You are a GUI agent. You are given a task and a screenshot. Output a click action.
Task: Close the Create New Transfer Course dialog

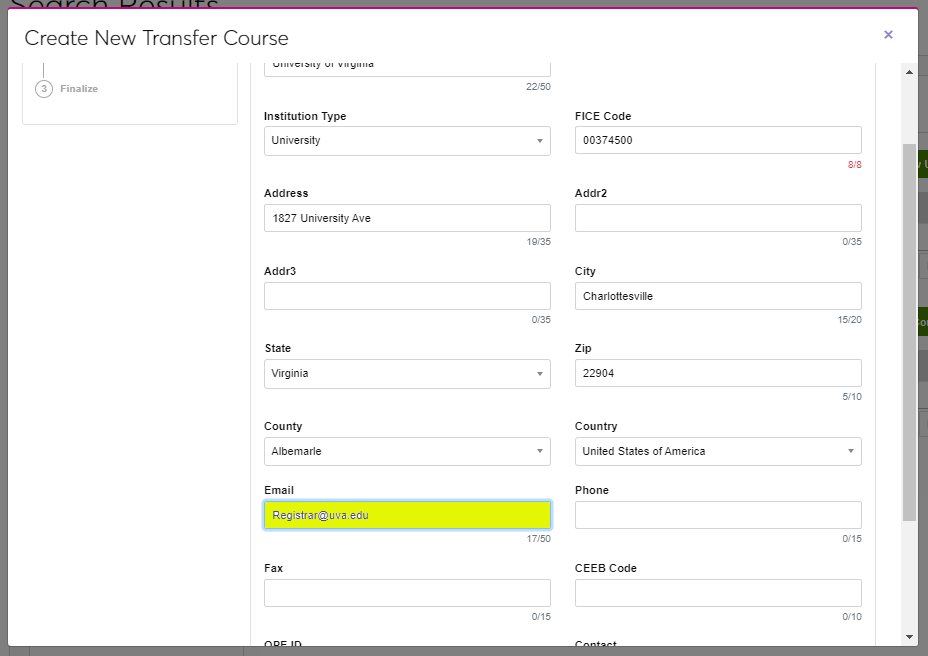pos(888,35)
